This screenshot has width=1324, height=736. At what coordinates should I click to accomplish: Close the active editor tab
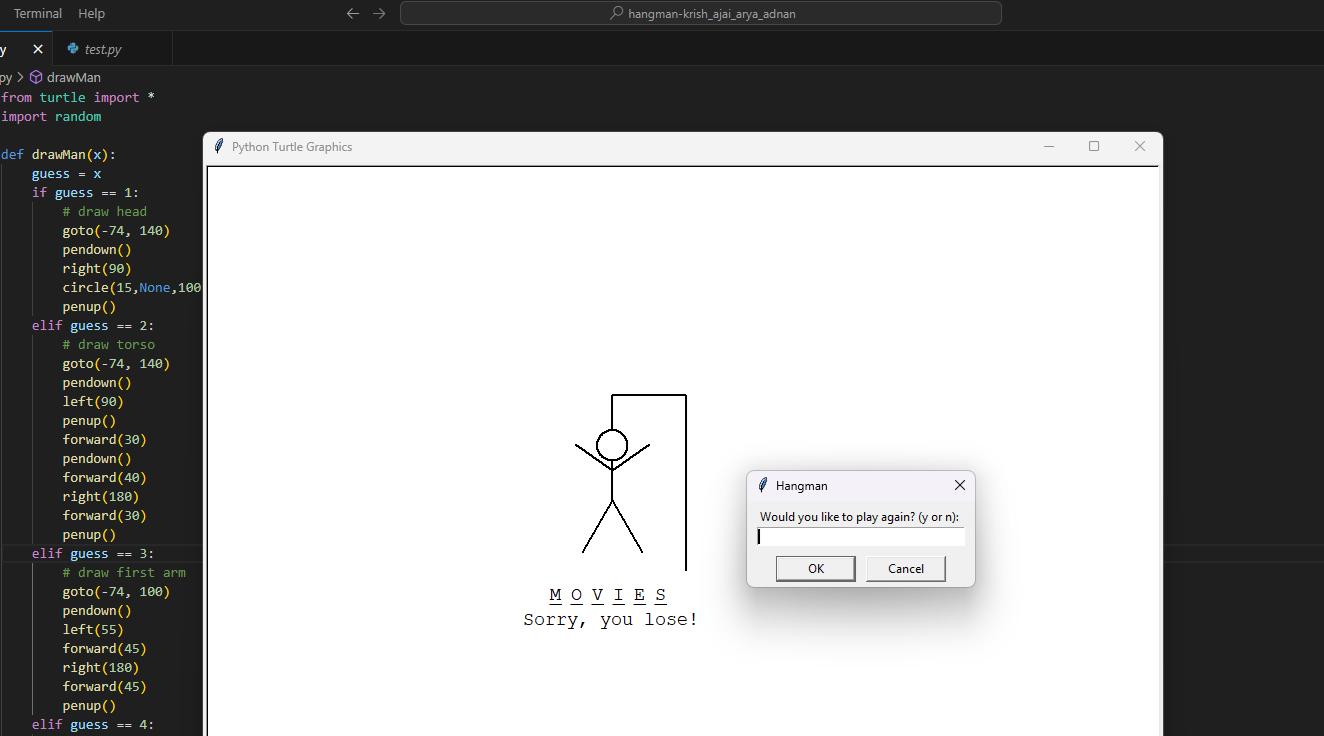38,49
